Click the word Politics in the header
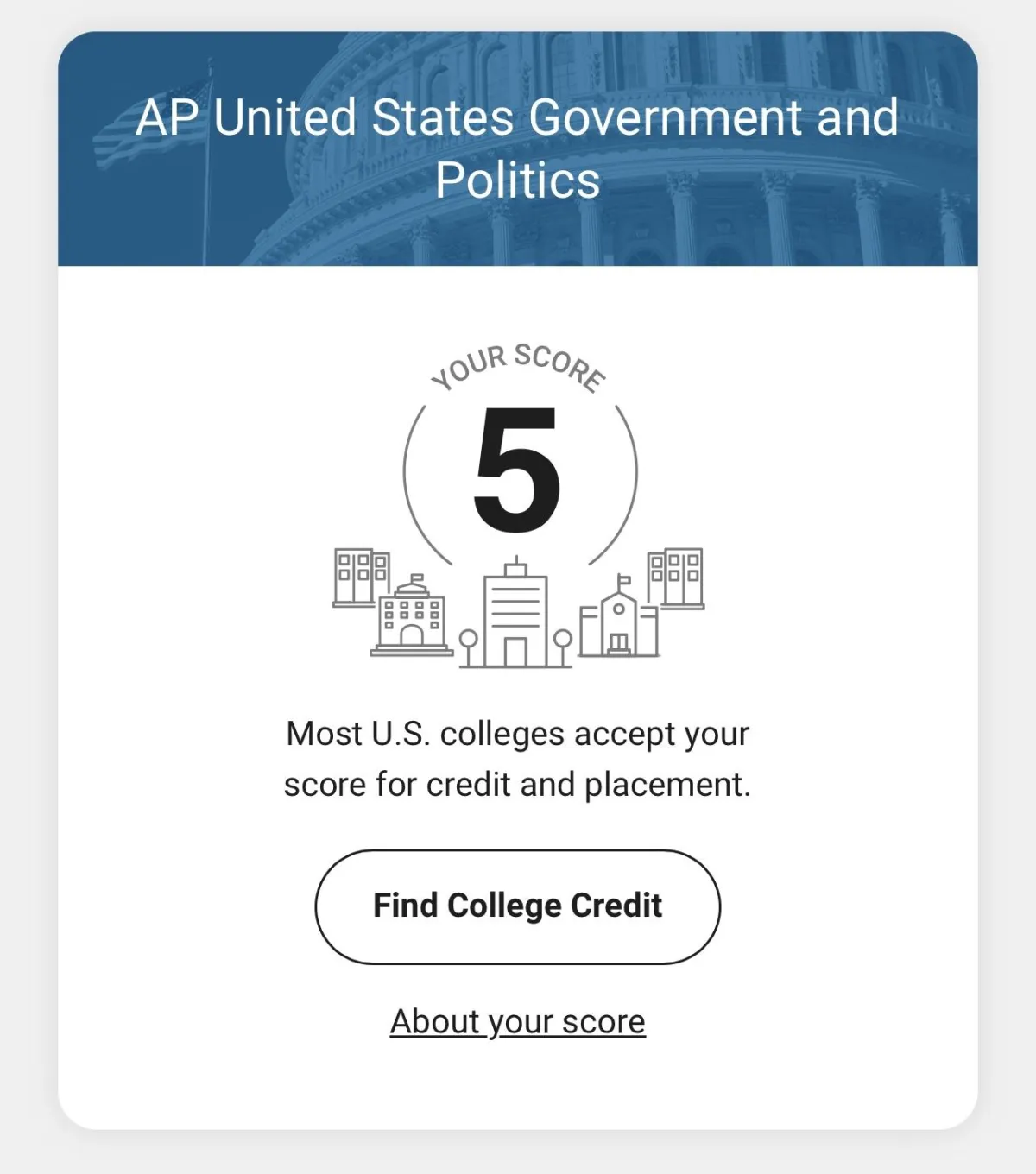Image resolution: width=1036 pixels, height=1174 pixels. [517, 180]
